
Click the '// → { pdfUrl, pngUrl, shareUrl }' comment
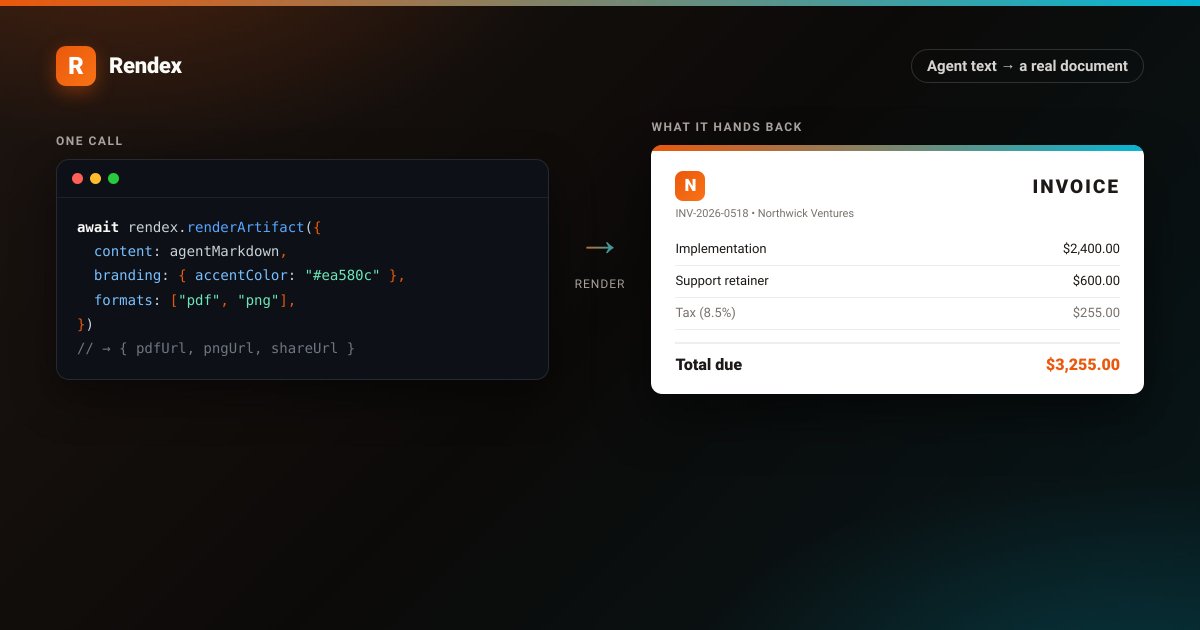coord(216,348)
